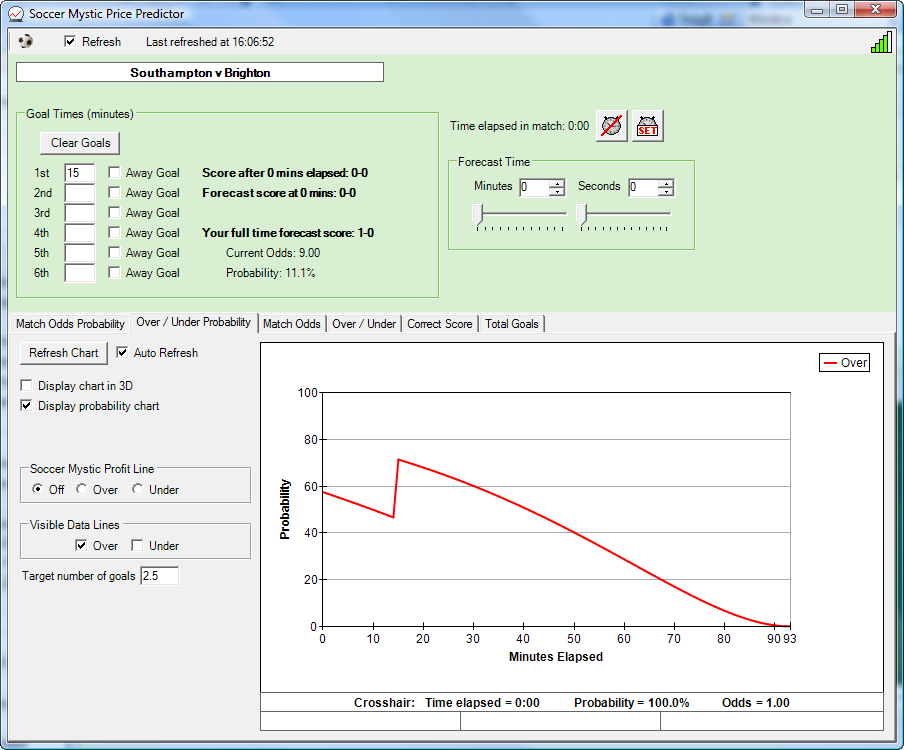
Task: Decrease the forecast Minutes spinner down arrow
Action: coord(557,191)
